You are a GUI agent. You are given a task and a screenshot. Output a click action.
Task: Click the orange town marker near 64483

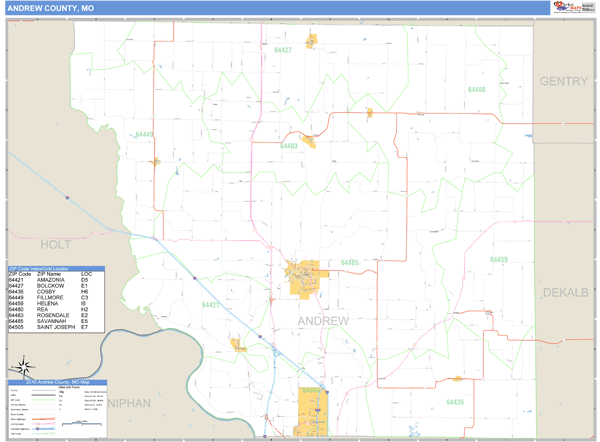309,142
